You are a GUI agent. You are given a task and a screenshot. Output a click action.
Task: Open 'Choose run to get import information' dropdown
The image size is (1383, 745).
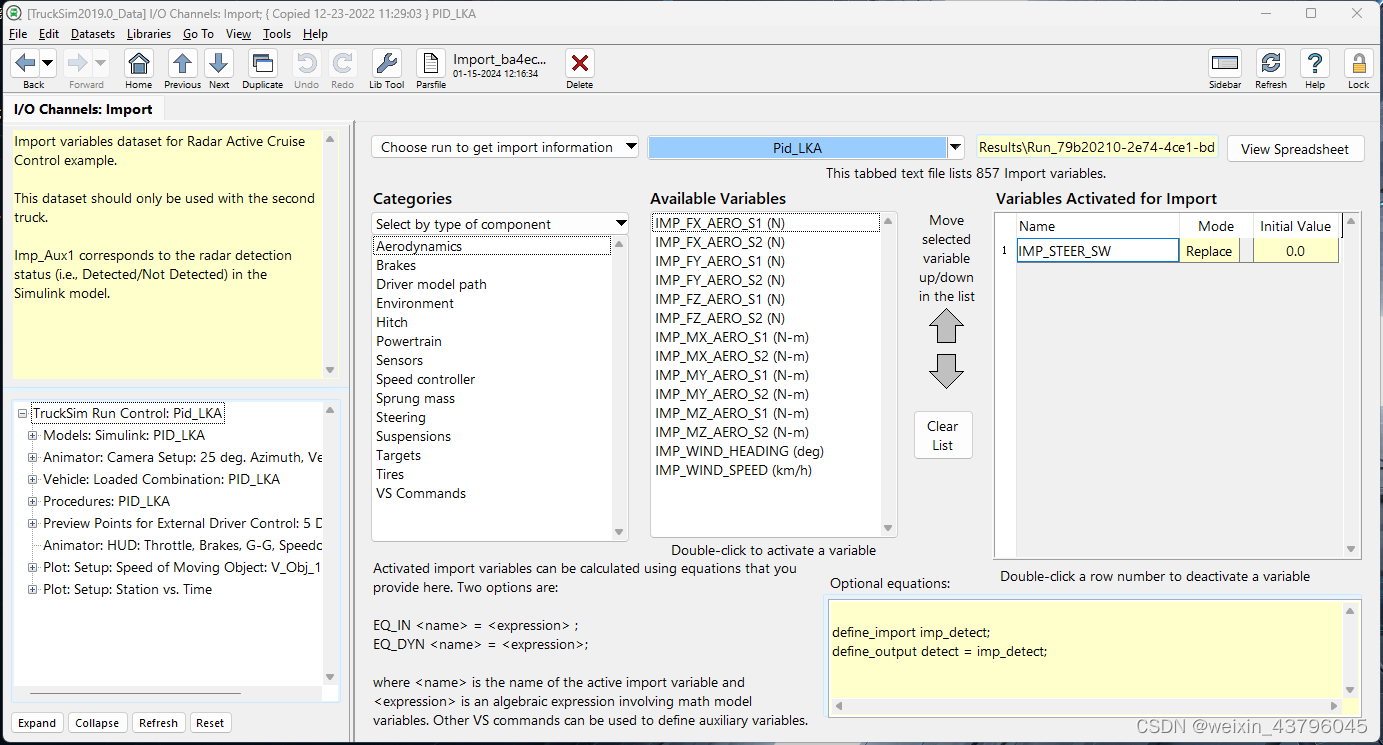pos(505,147)
